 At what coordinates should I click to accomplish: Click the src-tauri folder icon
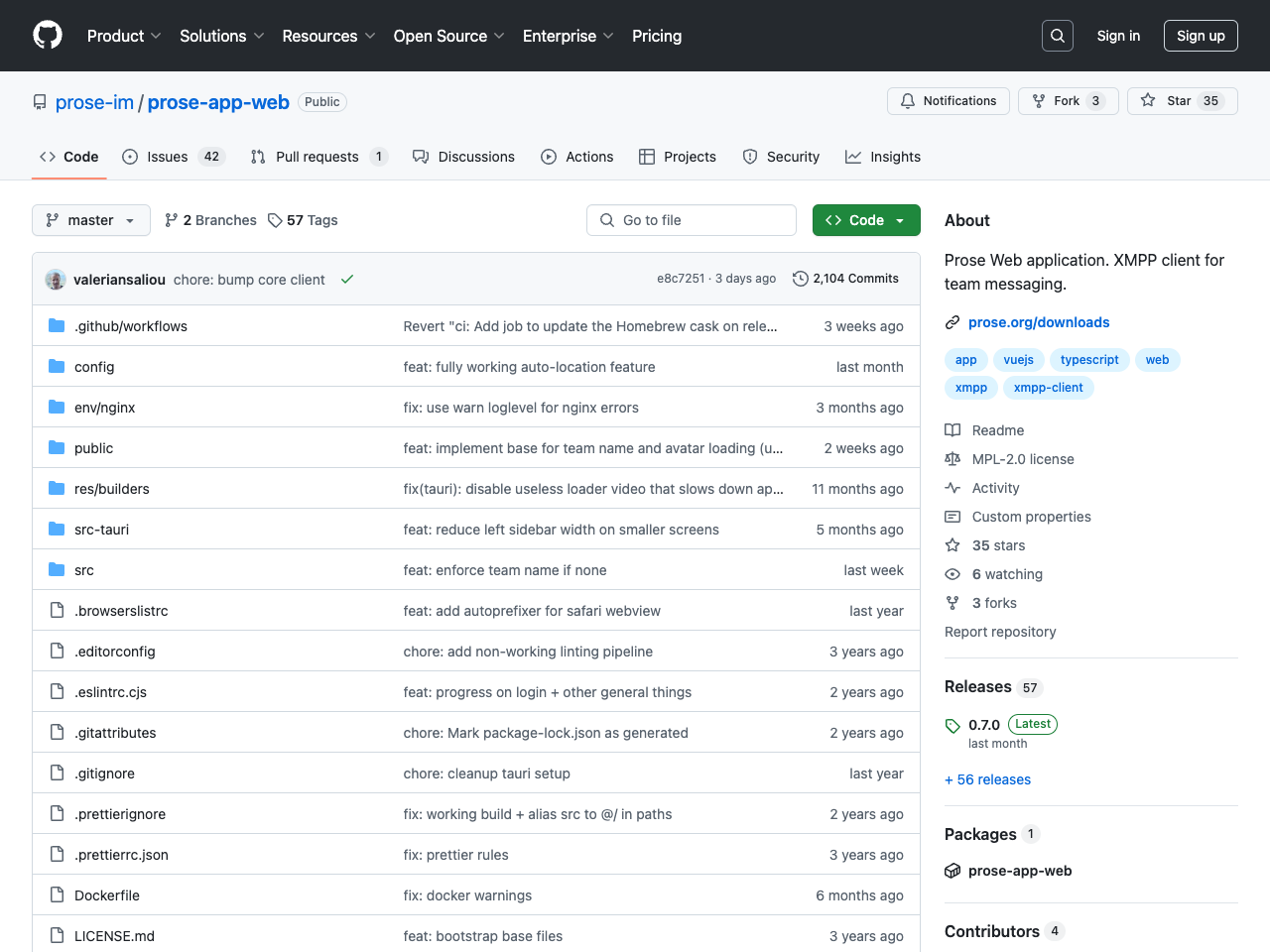(57, 529)
